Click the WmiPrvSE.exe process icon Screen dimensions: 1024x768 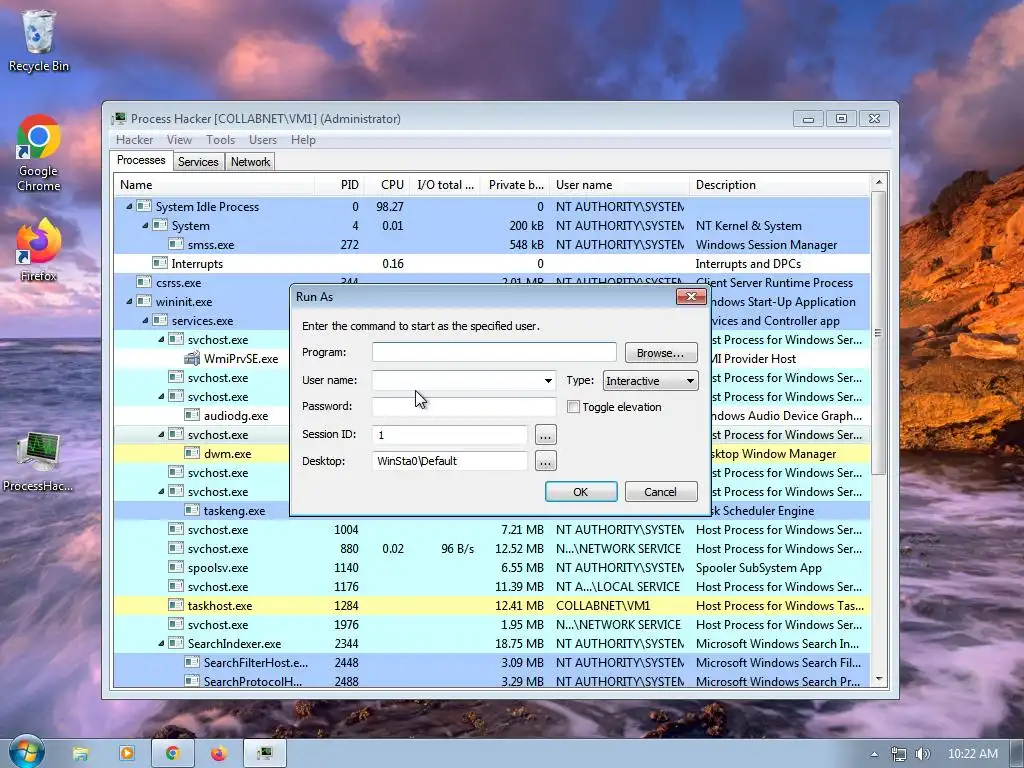192,359
